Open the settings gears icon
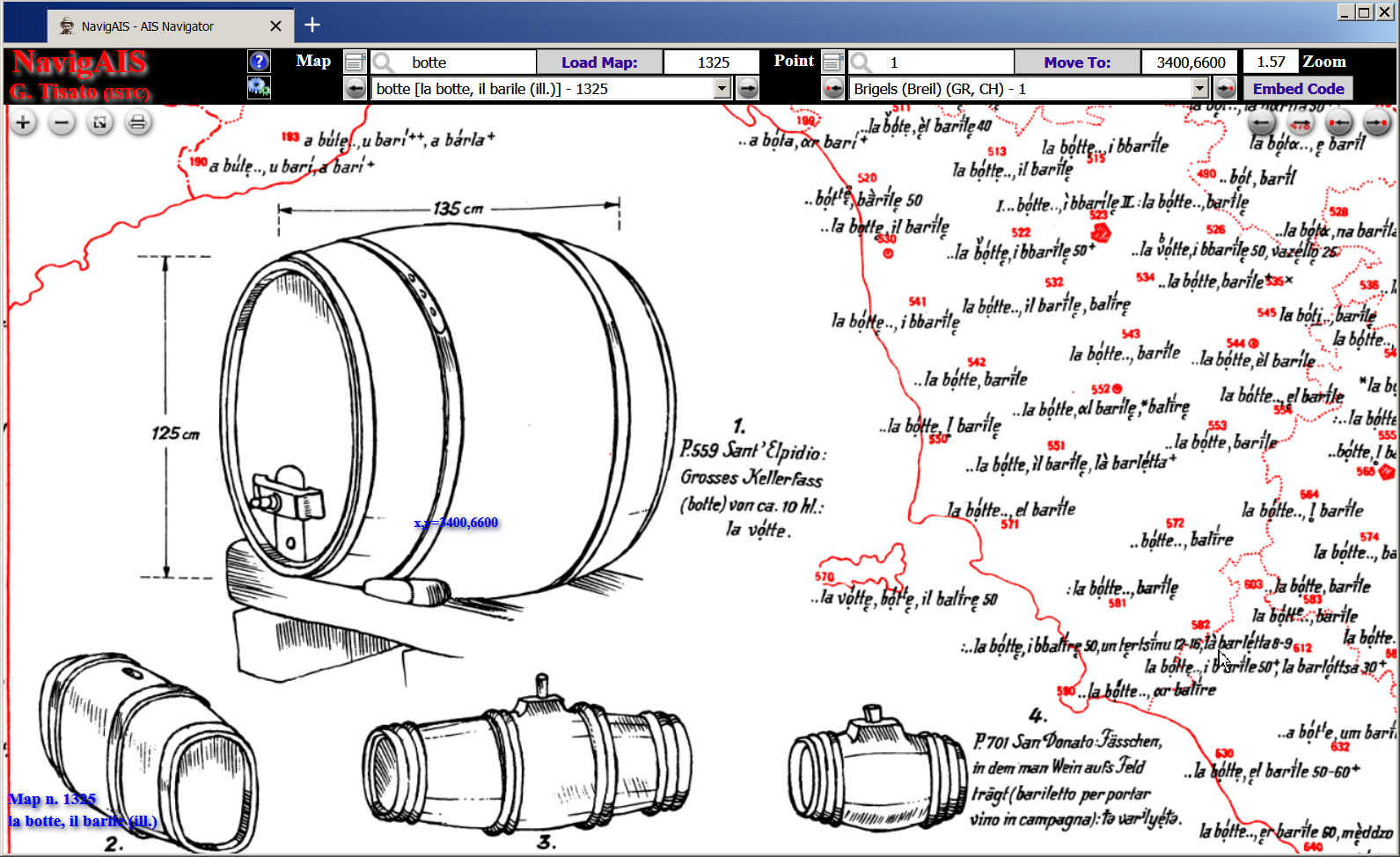Screen dimensions: 1400x857 tap(259, 87)
